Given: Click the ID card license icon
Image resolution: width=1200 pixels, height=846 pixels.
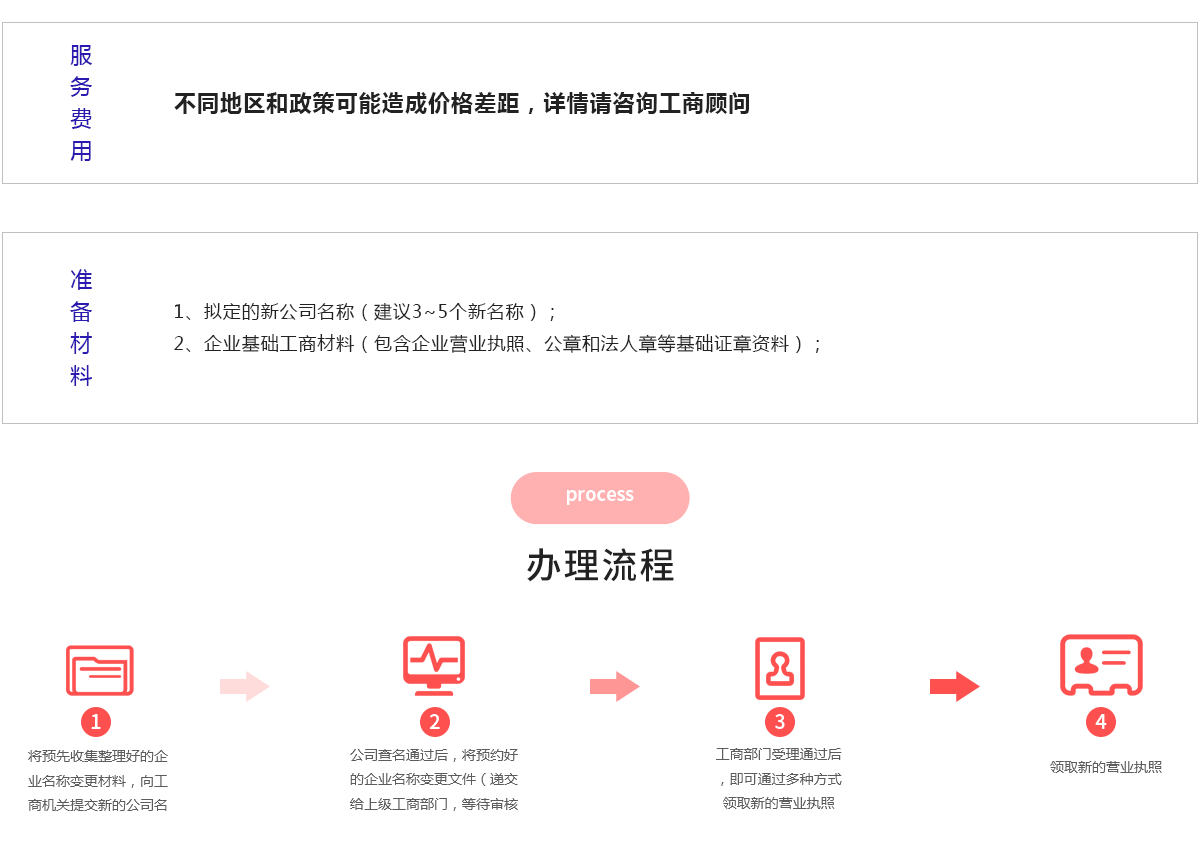Looking at the screenshot, I should [1101, 665].
